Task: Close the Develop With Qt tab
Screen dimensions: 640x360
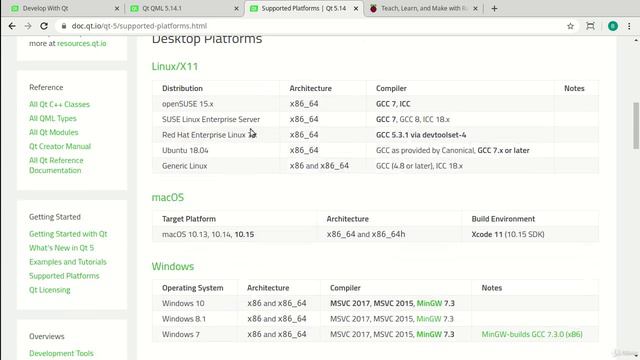Action: [x=117, y=8]
